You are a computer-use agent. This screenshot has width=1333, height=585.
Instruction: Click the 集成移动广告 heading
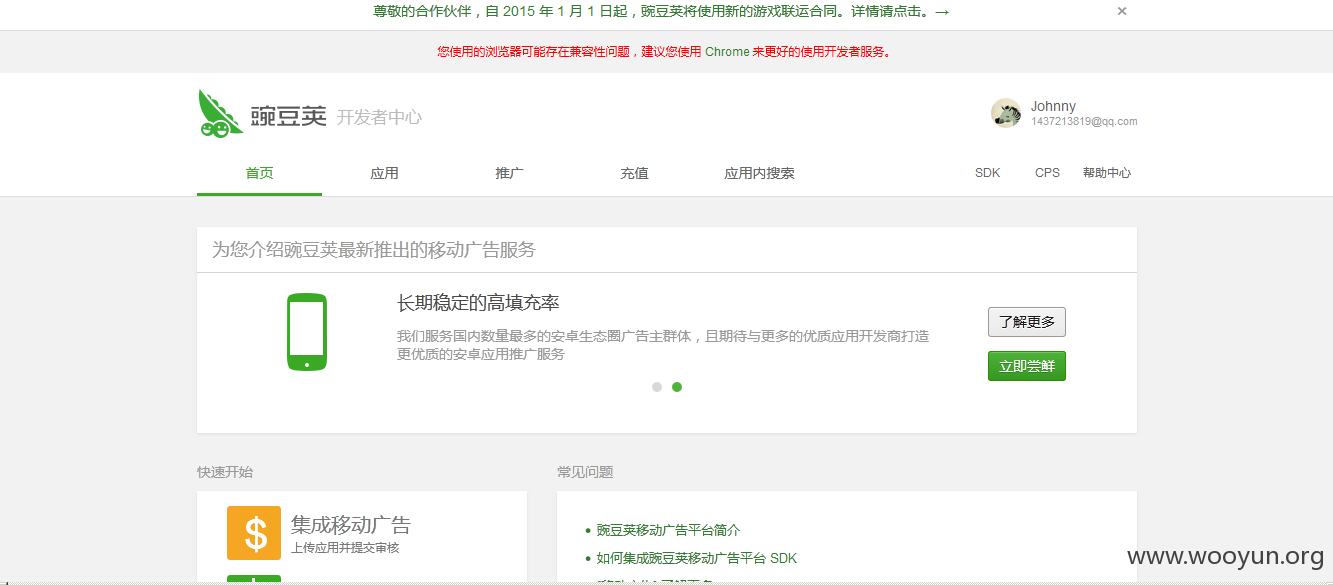pos(350,525)
